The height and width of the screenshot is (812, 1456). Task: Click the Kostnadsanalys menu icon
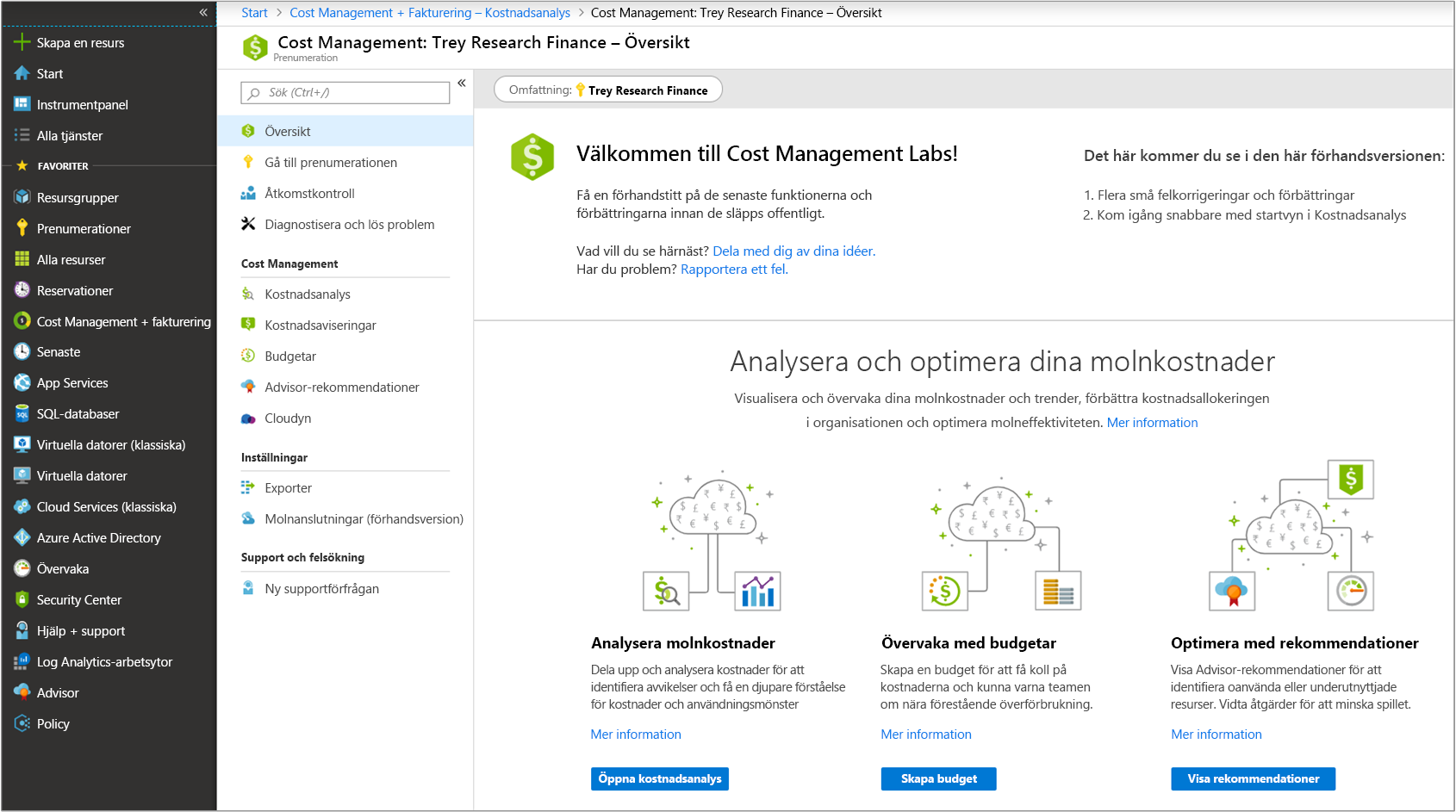tap(248, 294)
